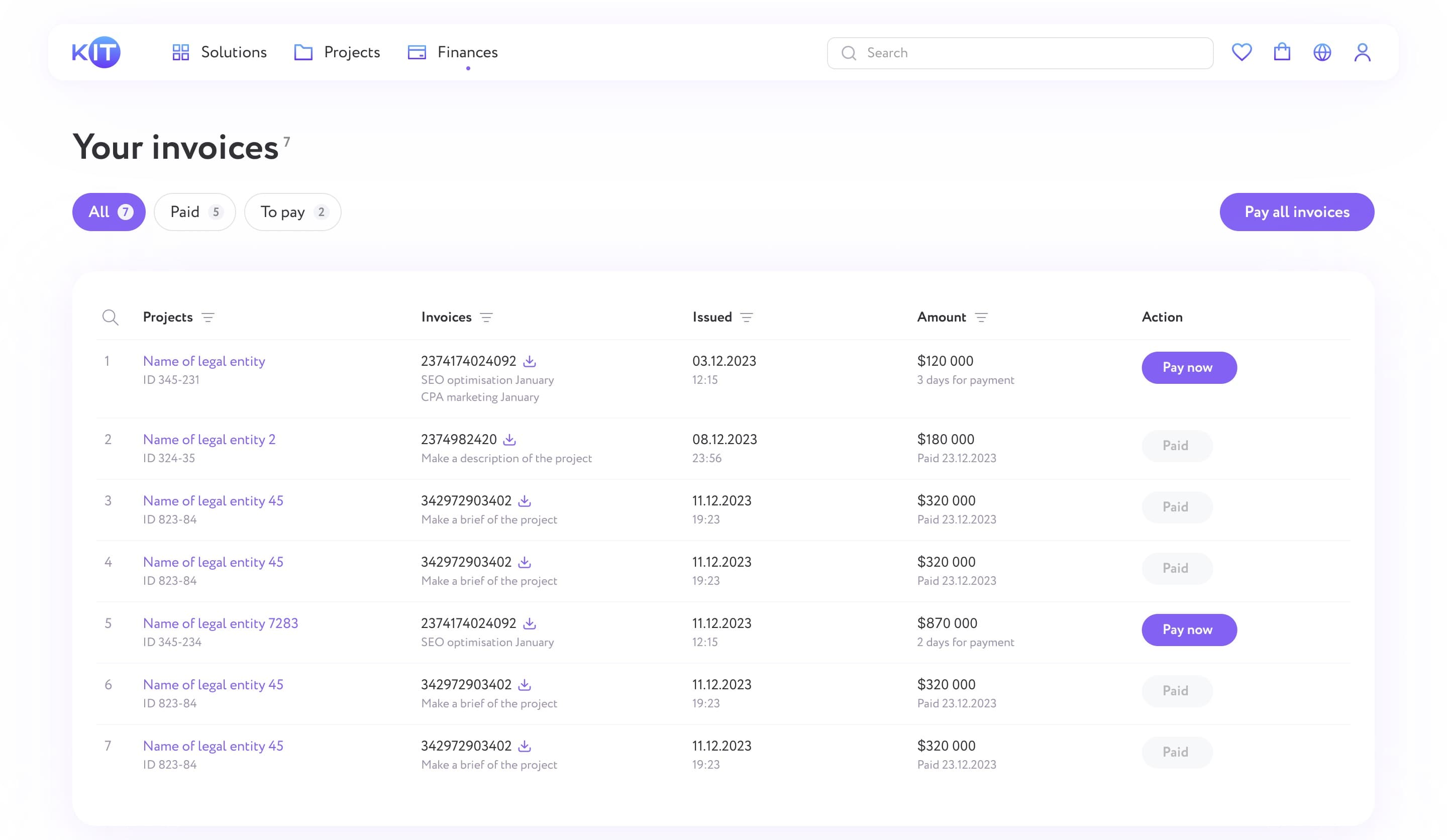
Task: Click the $870 000 amount
Action: pos(947,623)
